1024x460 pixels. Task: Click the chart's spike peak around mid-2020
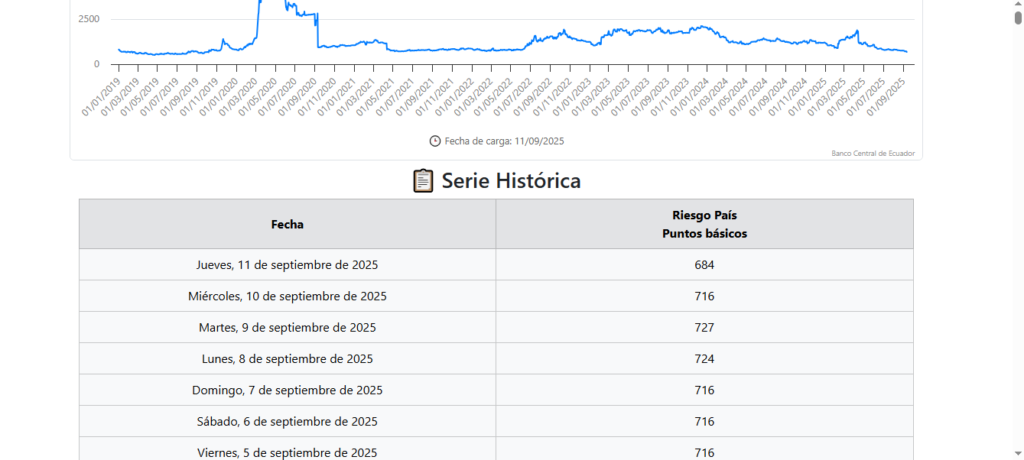(262, 4)
